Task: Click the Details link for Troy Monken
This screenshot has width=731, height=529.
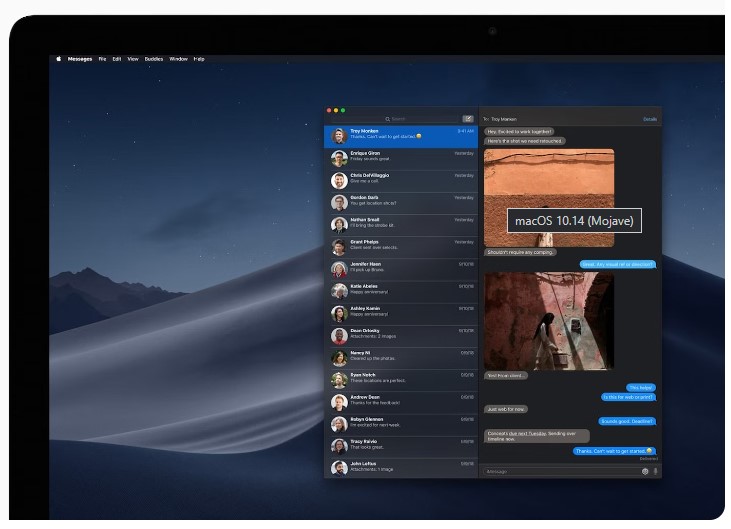Action: coord(650,119)
